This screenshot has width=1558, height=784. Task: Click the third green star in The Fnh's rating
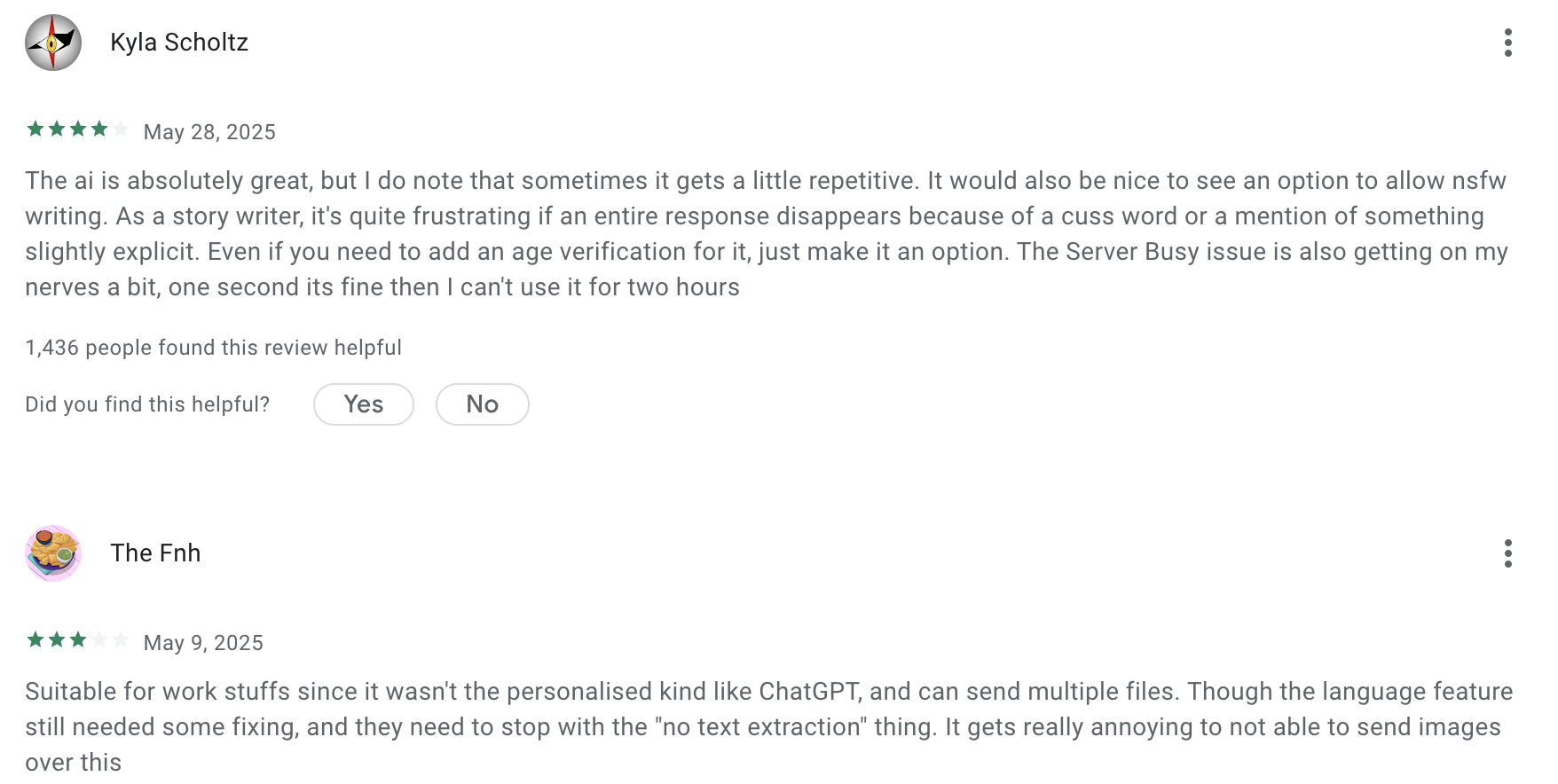click(x=78, y=640)
